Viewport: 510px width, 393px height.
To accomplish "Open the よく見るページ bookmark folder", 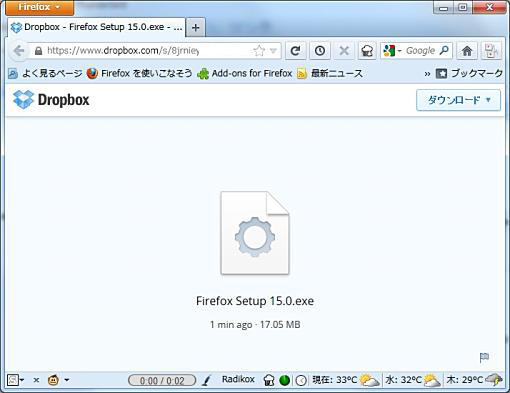I will [x=45, y=73].
